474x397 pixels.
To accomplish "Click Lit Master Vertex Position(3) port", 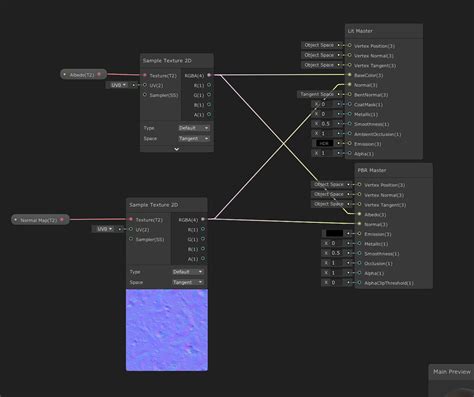I will (x=350, y=45).
